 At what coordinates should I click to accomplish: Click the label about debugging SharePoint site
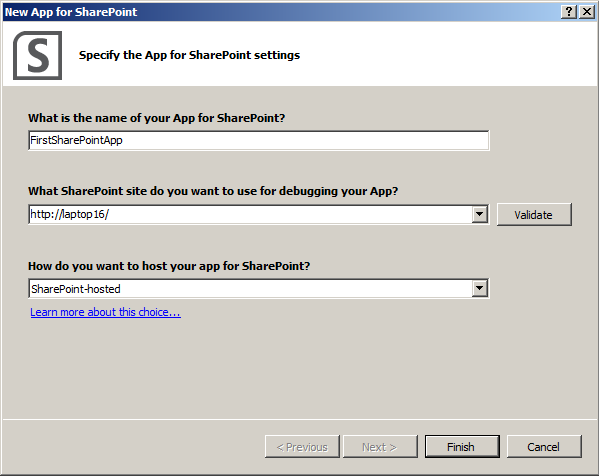tap(213, 191)
